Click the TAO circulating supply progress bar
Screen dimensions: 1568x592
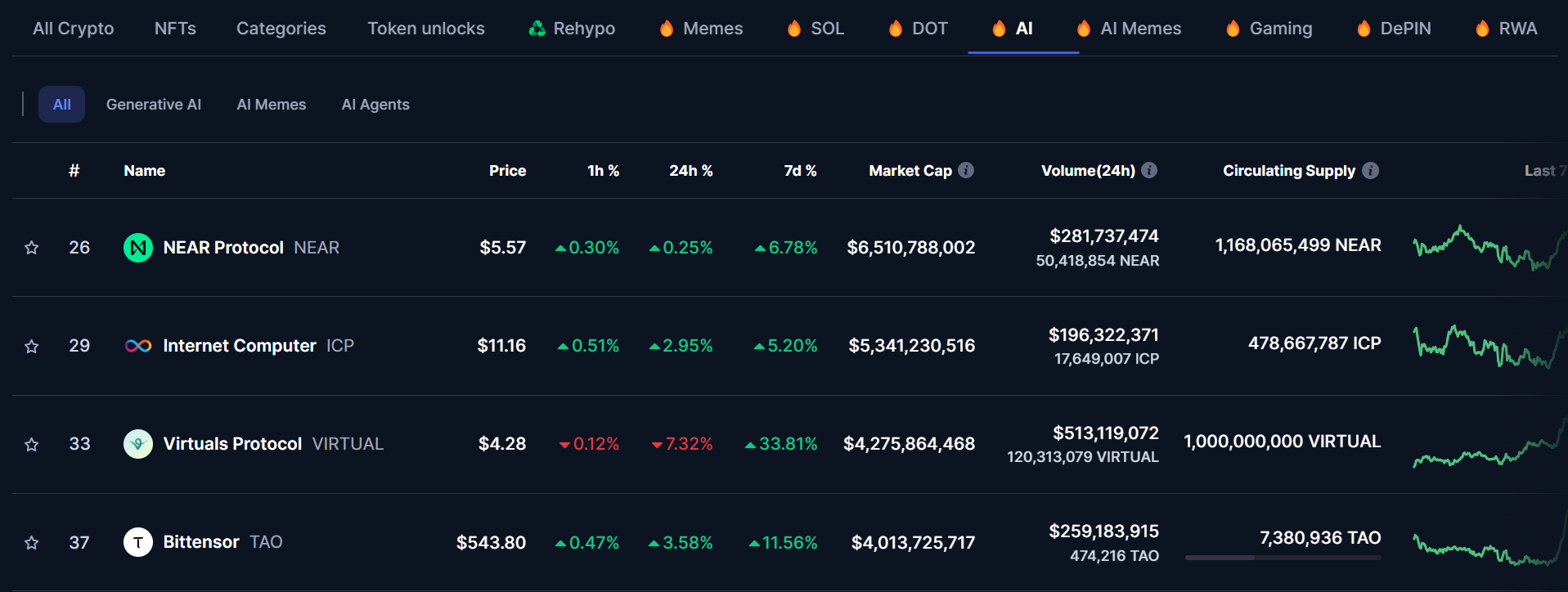click(1283, 558)
